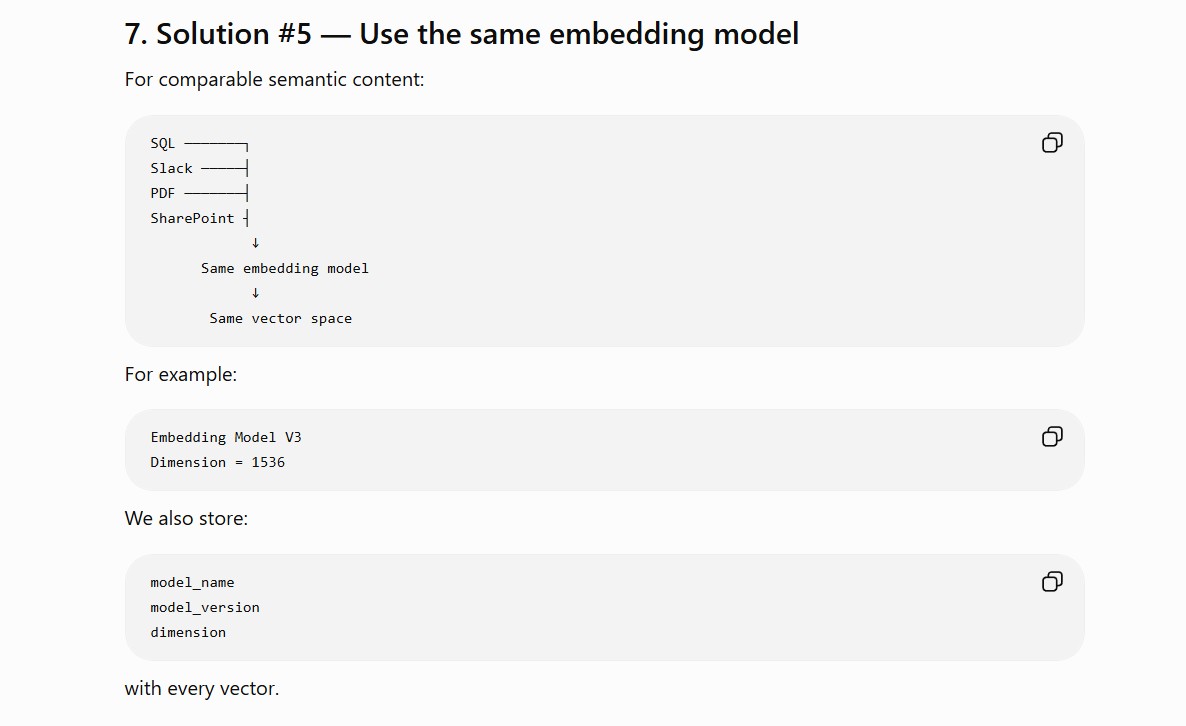Click the 'Same vector space' diagram text
The width and height of the screenshot is (1186, 726).
(281, 318)
